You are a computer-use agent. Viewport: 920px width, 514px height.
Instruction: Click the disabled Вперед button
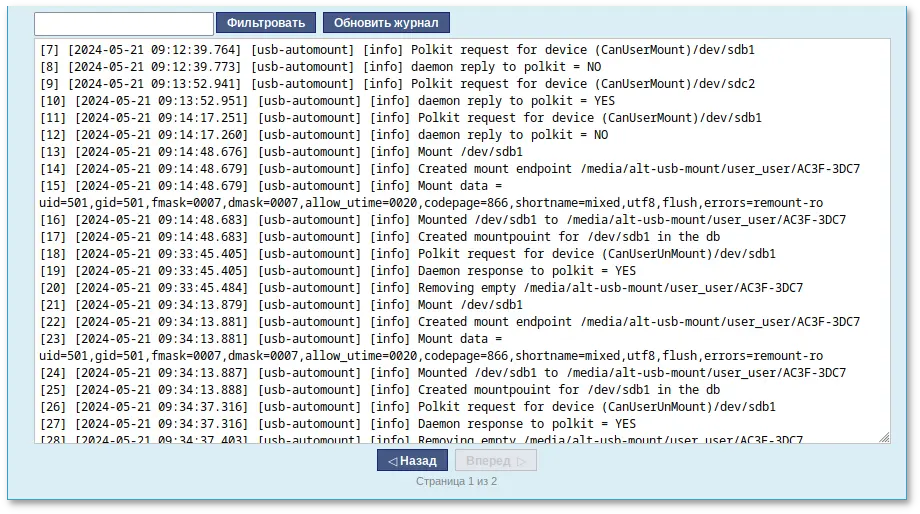pyautogui.click(x=495, y=461)
